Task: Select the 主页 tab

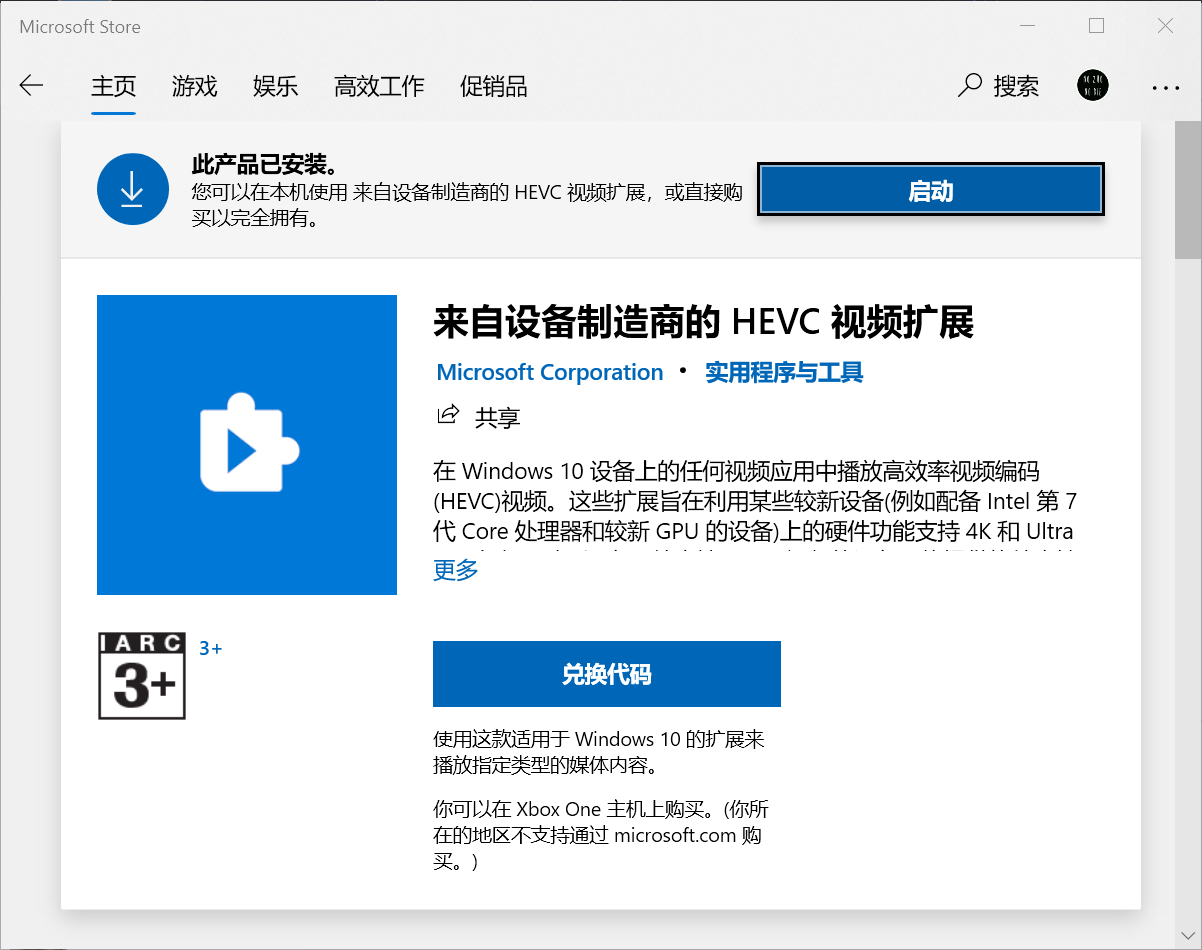Action: coord(113,87)
